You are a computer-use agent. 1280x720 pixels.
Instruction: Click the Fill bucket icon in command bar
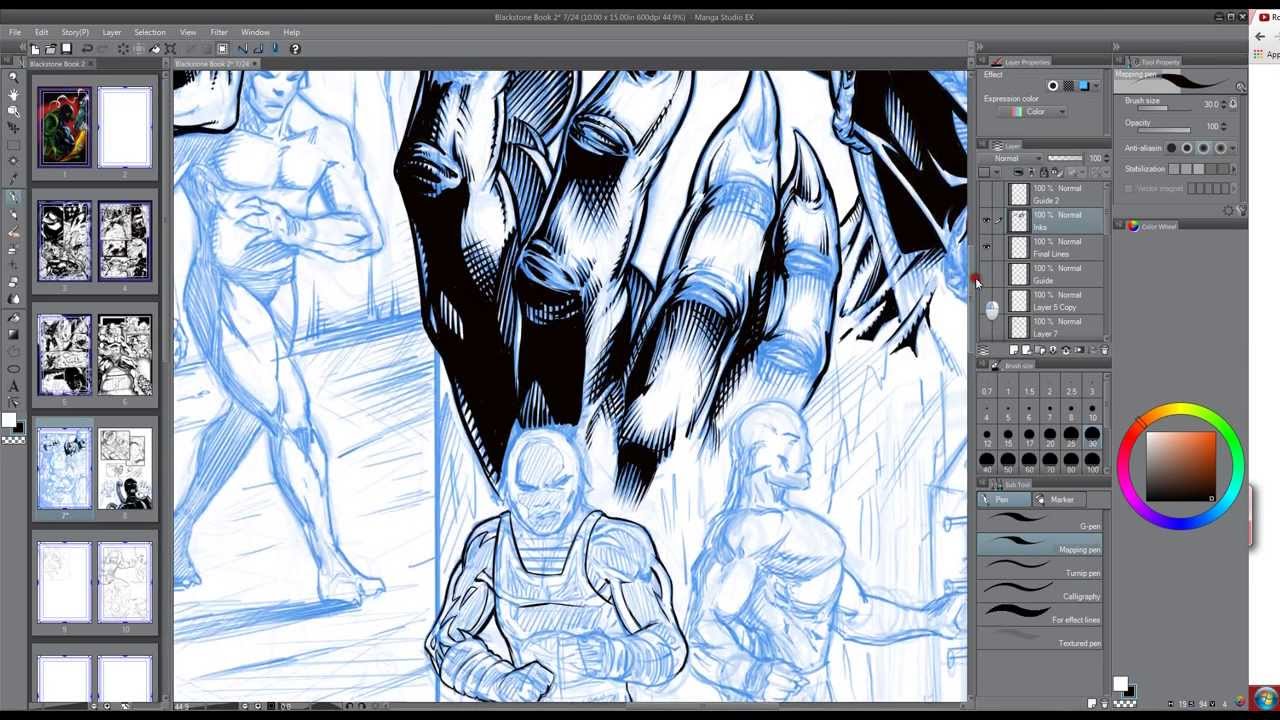point(155,49)
